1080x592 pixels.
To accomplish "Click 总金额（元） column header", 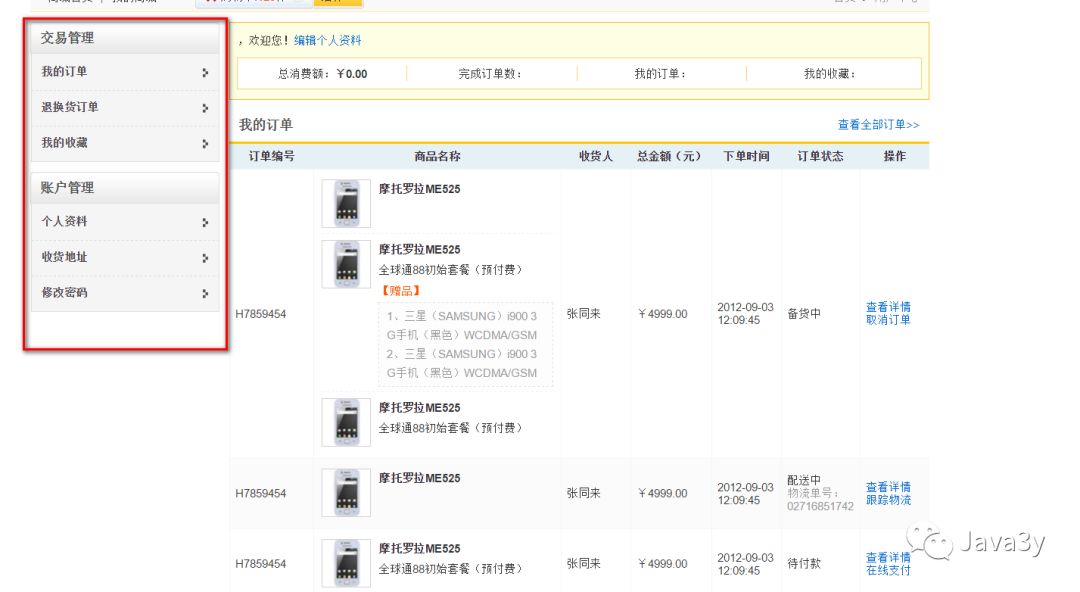I will tap(669, 156).
